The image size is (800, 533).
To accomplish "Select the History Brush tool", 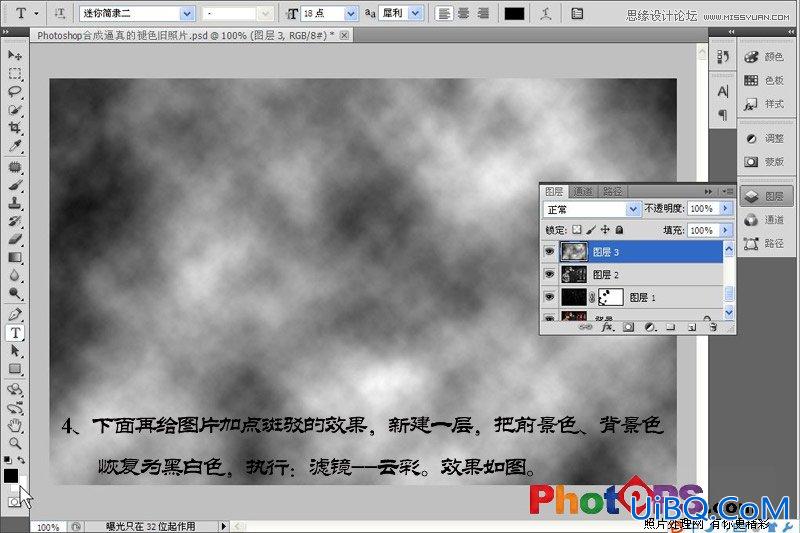I will pyautogui.click(x=15, y=221).
